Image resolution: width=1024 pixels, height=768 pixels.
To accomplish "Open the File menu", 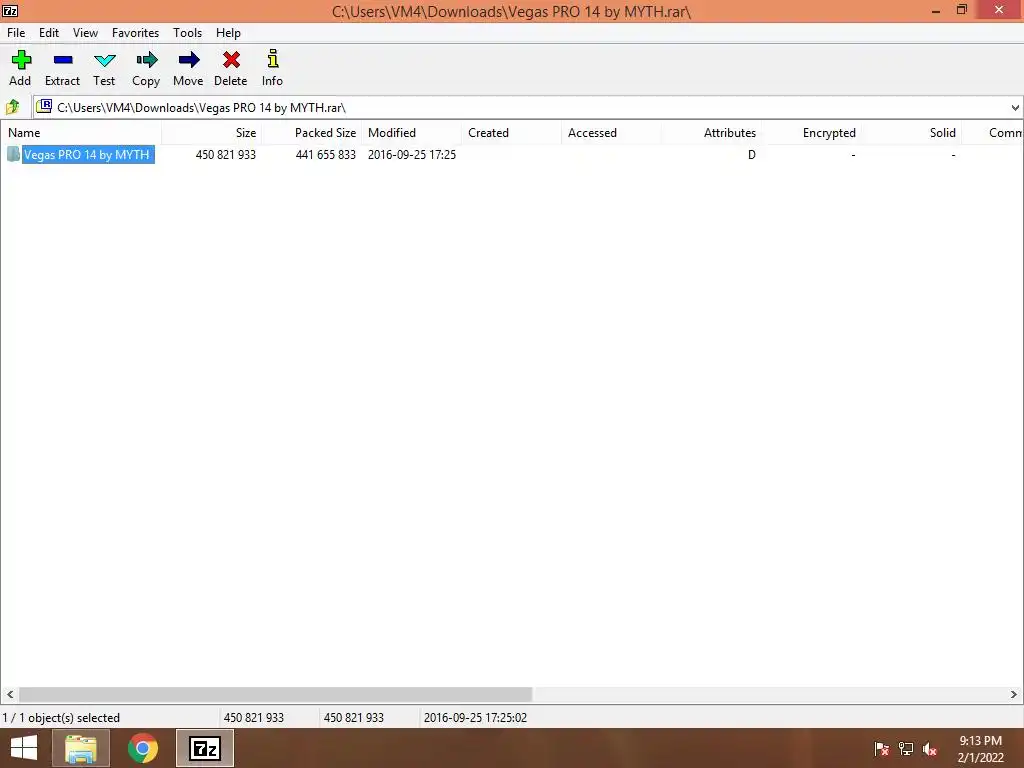I will pos(16,33).
